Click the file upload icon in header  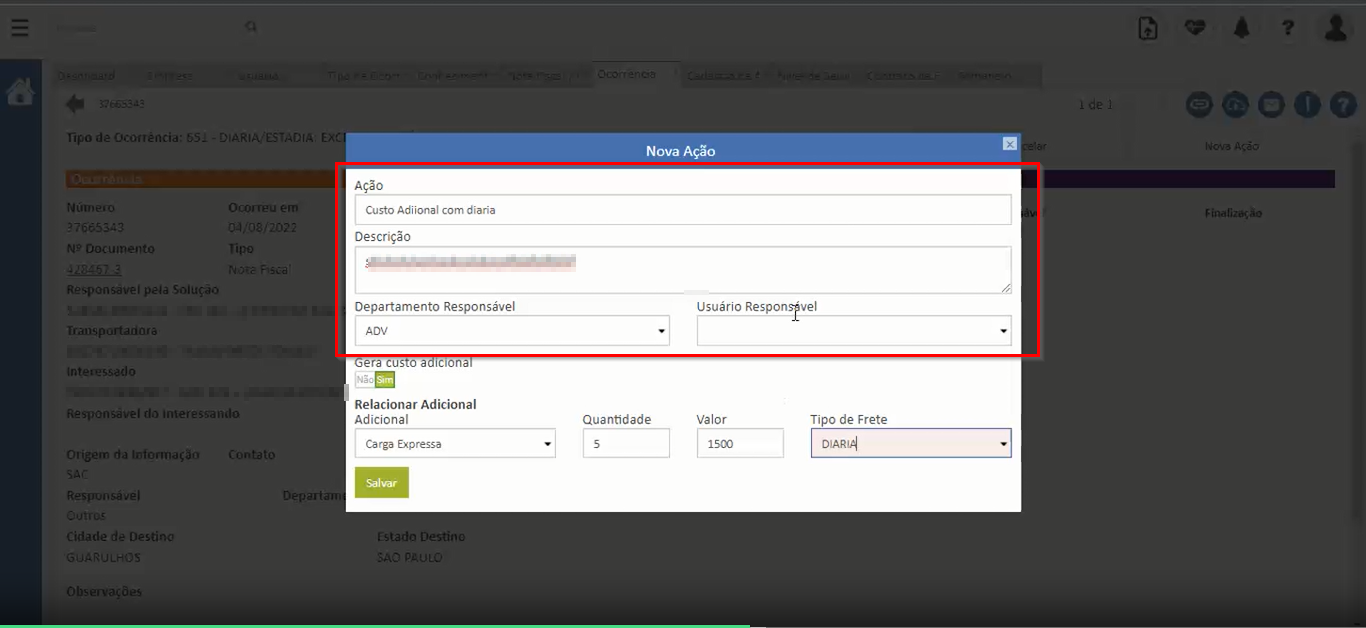(x=1148, y=28)
